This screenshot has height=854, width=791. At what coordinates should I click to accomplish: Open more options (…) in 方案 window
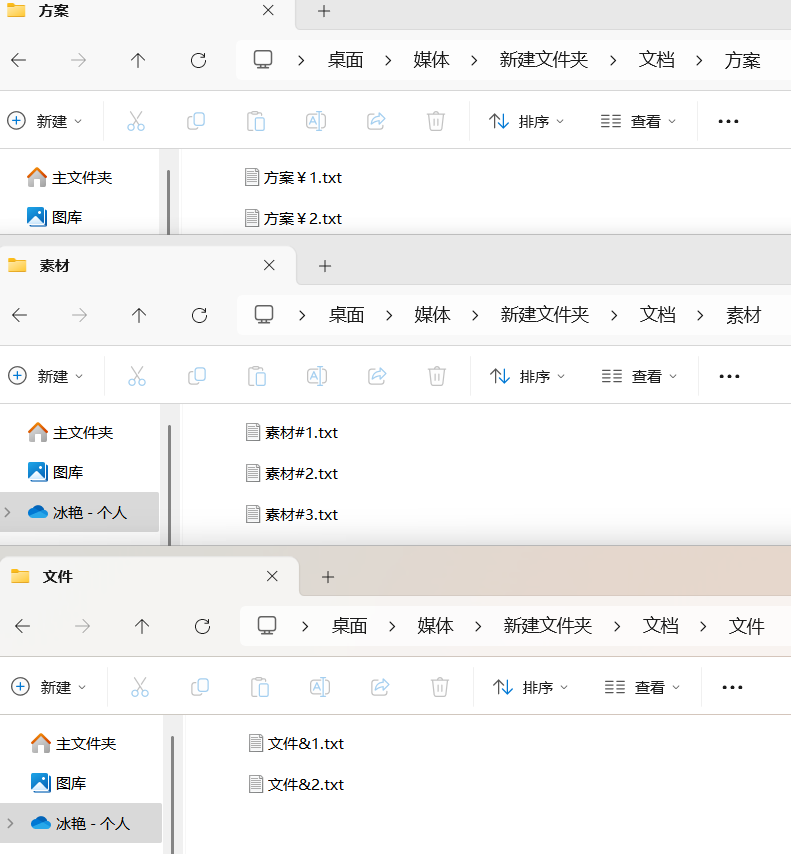[728, 121]
